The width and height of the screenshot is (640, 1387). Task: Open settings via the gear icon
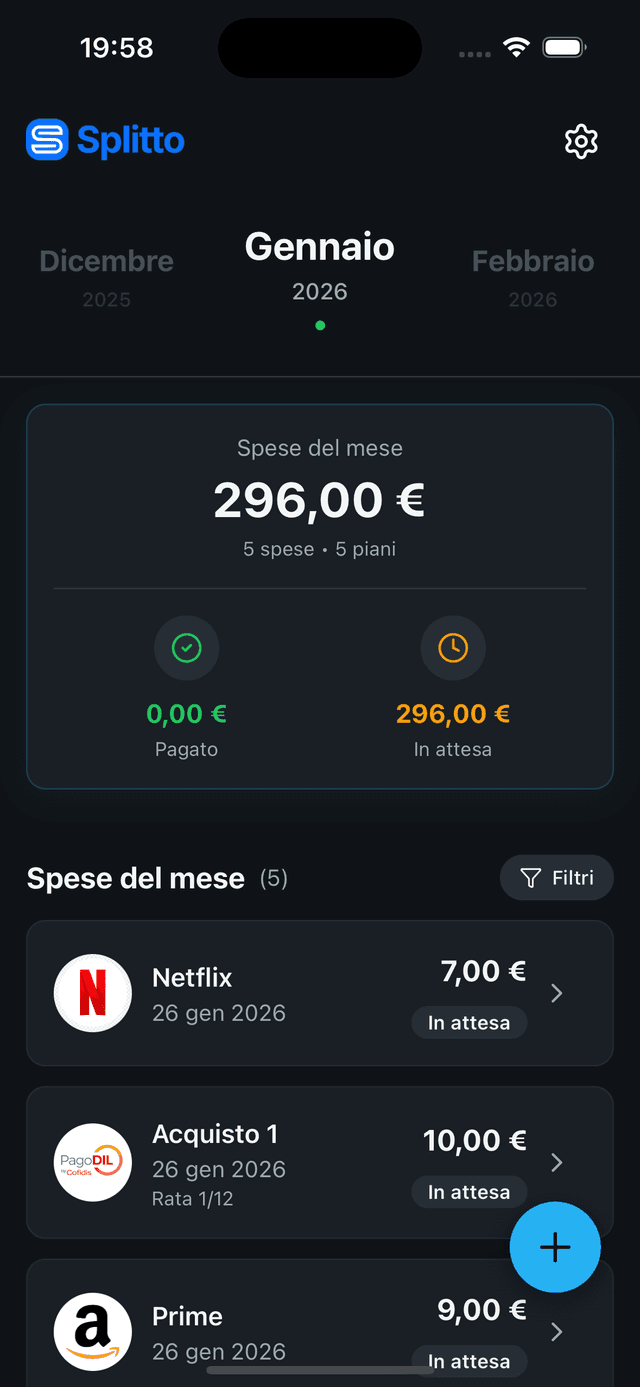[581, 142]
